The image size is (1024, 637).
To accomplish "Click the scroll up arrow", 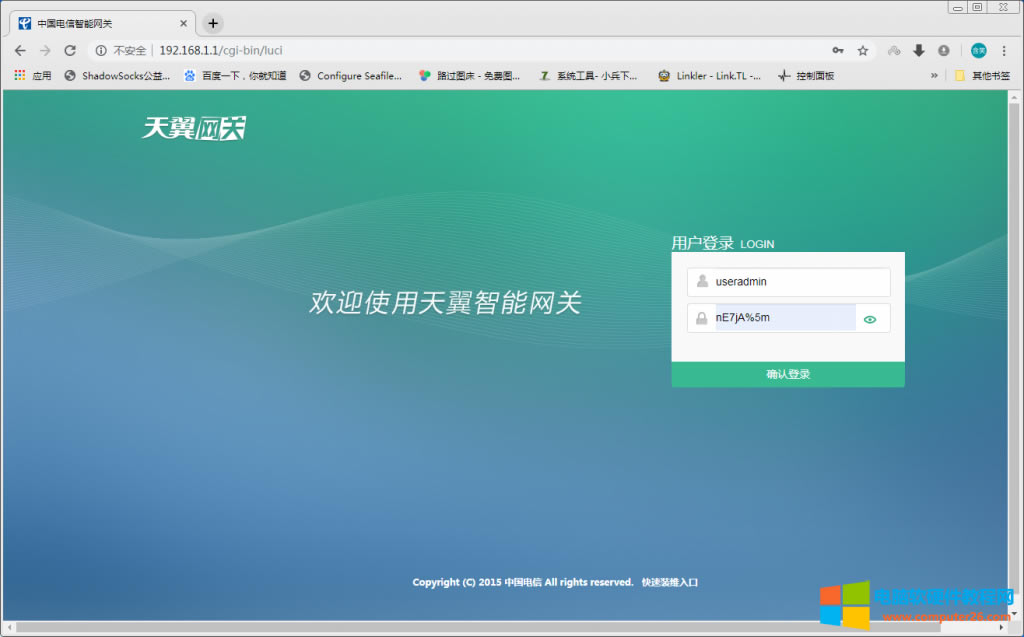I will click(1014, 97).
